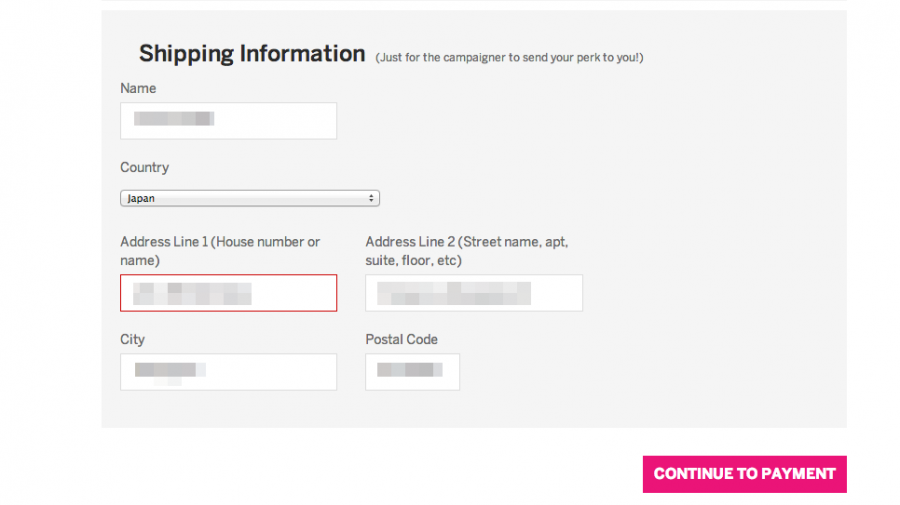900x505 pixels.
Task: Focus the Postal Code field
Action: click(413, 372)
